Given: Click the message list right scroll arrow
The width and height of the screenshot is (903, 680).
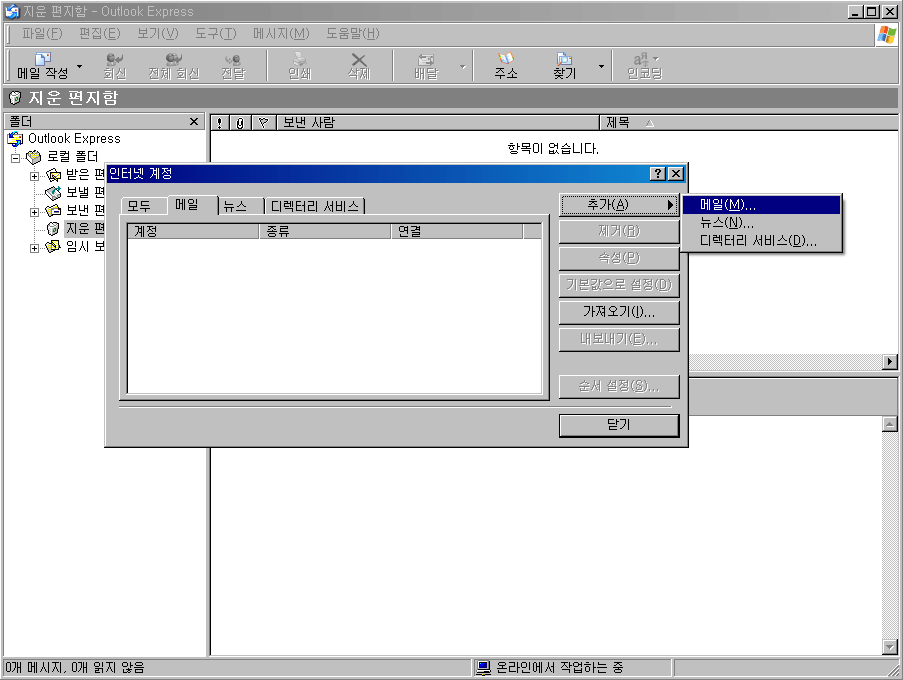Looking at the screenshot, I should [890, 362].
